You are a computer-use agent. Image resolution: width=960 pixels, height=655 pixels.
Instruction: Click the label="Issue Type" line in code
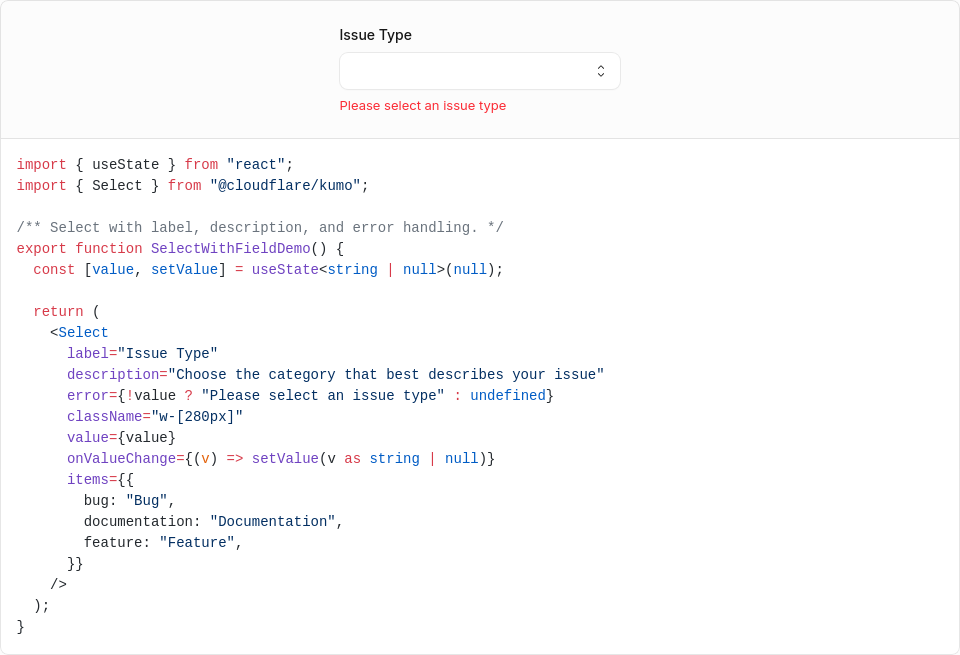point(143,354)
